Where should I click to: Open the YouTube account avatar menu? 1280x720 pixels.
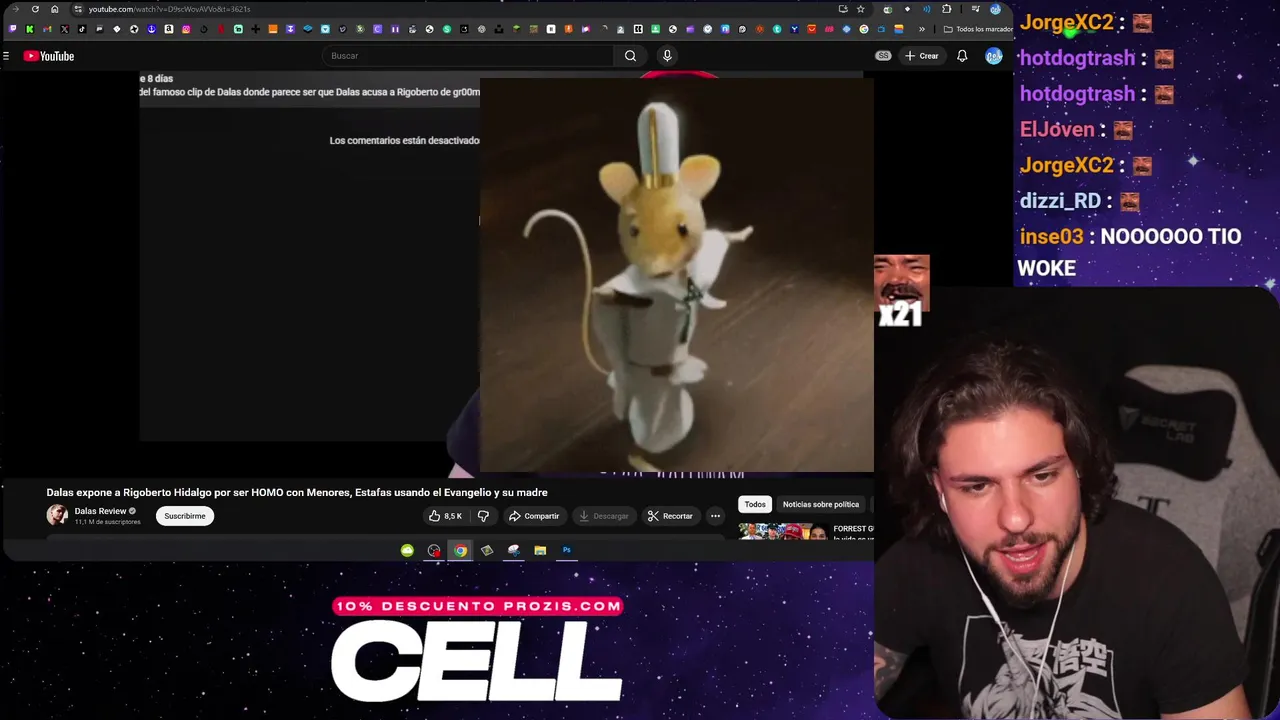point(993,56)
